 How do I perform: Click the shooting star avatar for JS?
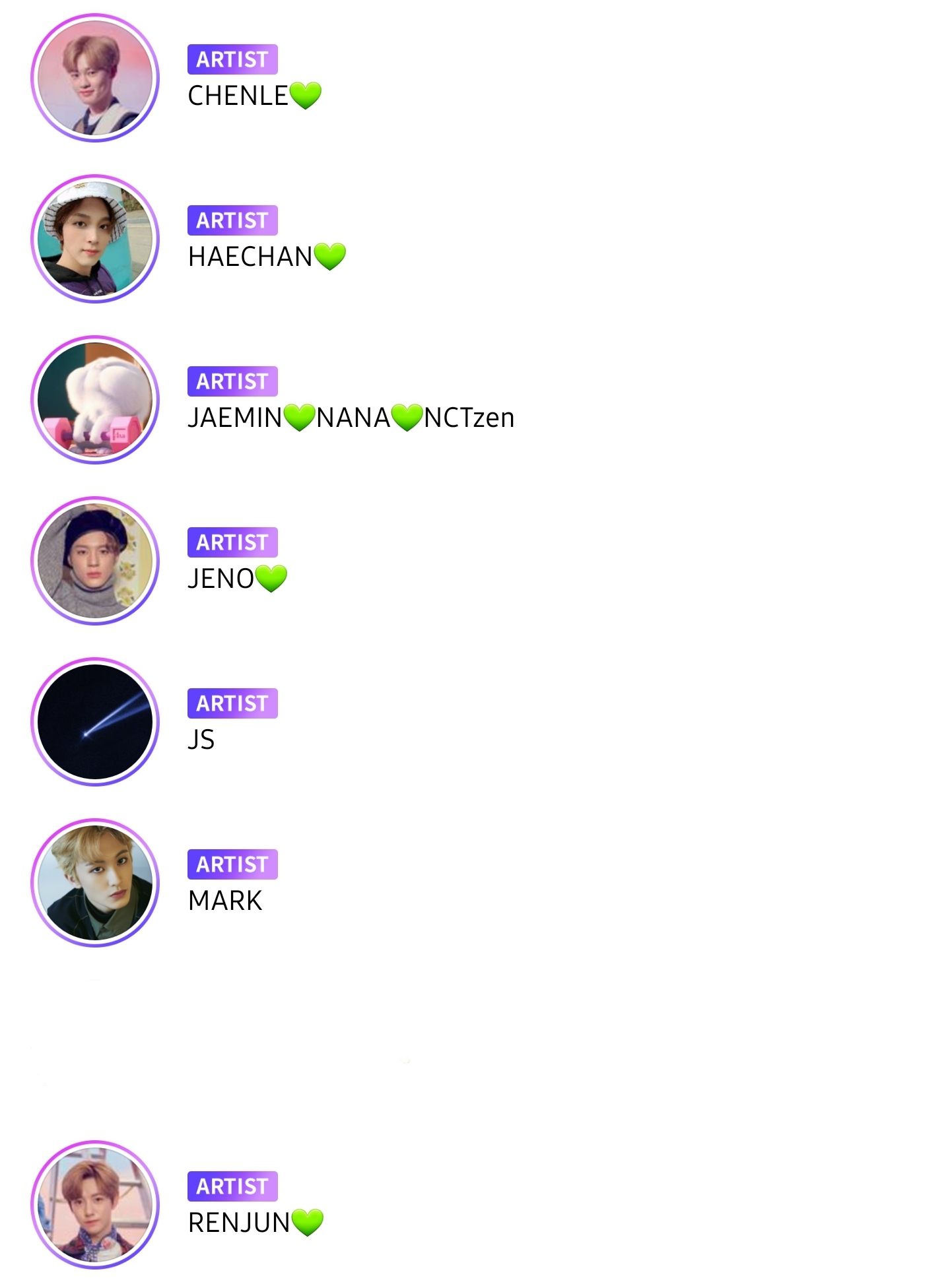pyautogui.click(x=95, y=722)
